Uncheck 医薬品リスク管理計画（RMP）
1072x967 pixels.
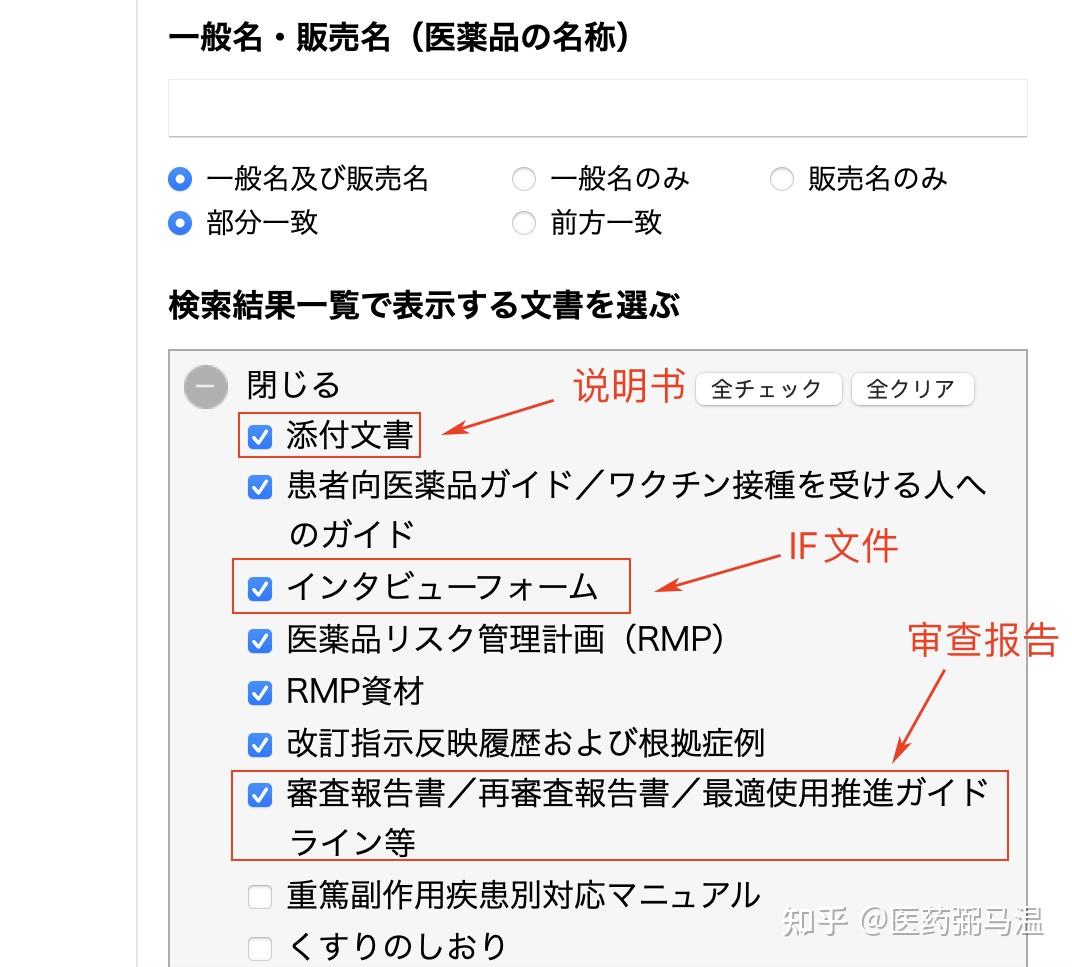click(259, 640)
